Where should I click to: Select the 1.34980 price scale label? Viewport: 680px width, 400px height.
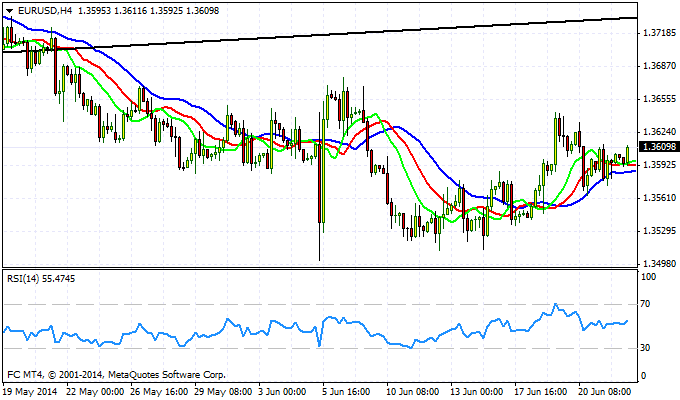(x=659, y=264)
